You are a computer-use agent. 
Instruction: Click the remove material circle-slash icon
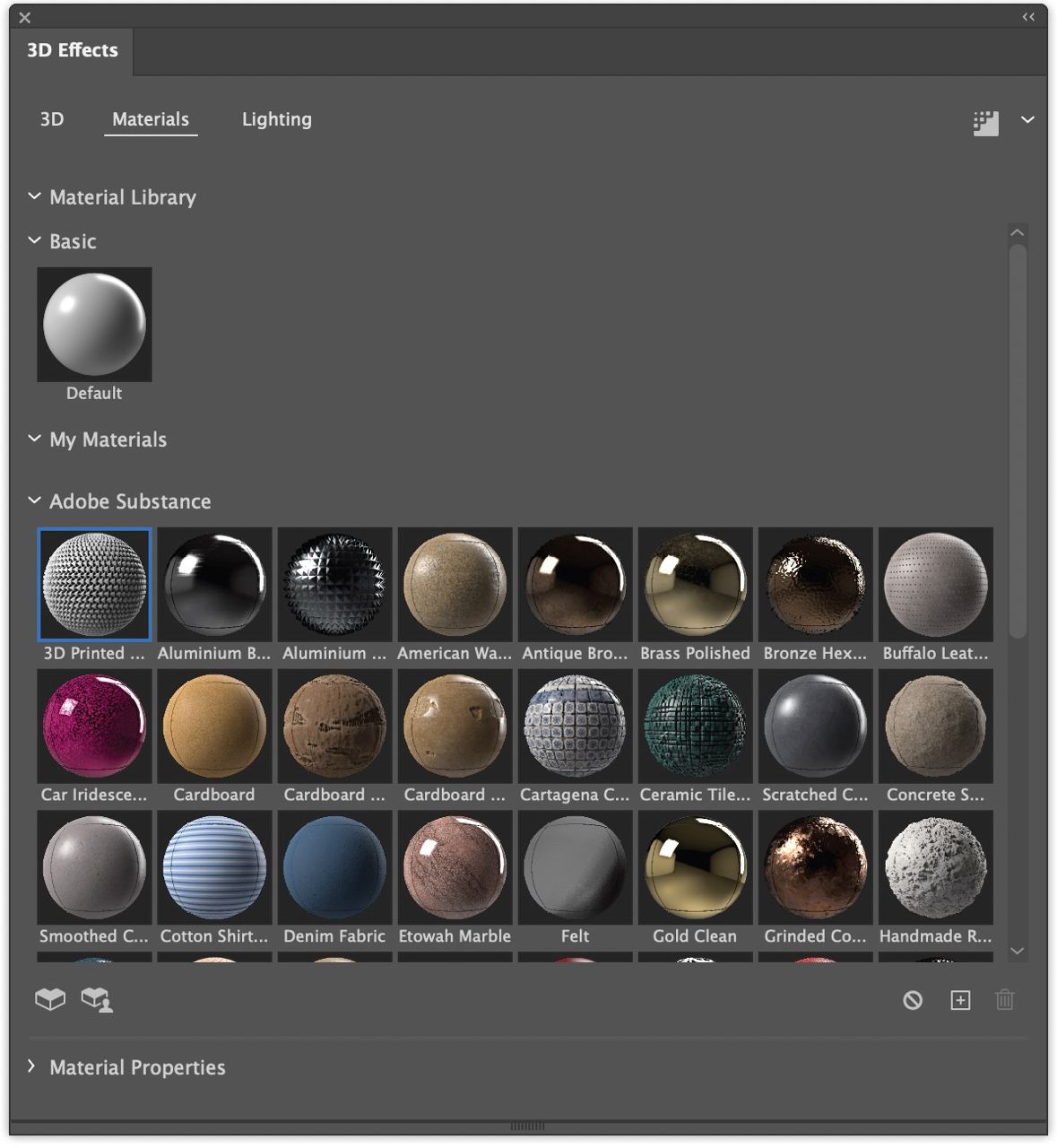(x=913, y=1000)
